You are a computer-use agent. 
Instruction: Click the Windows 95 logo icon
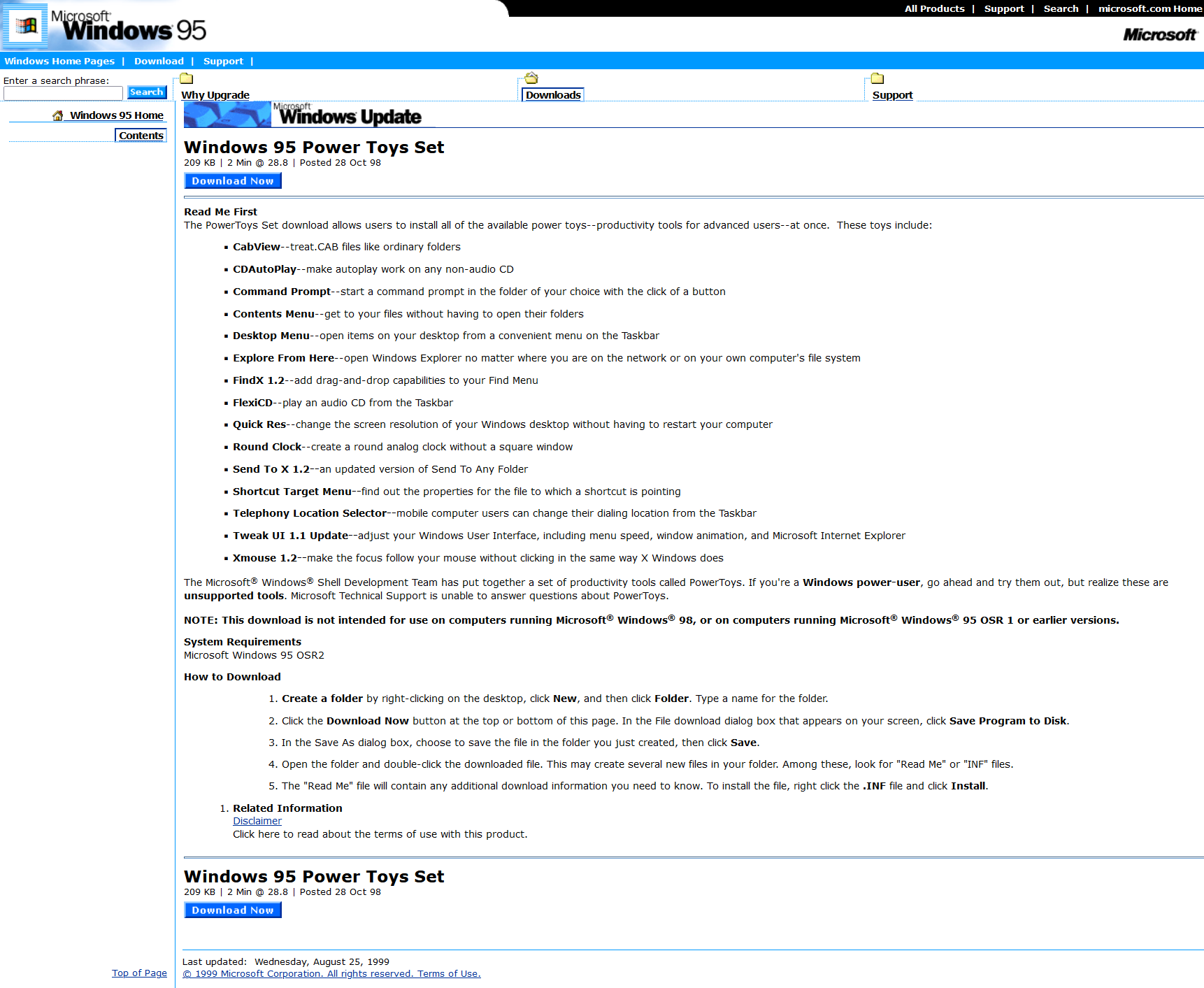coord(27,26)
